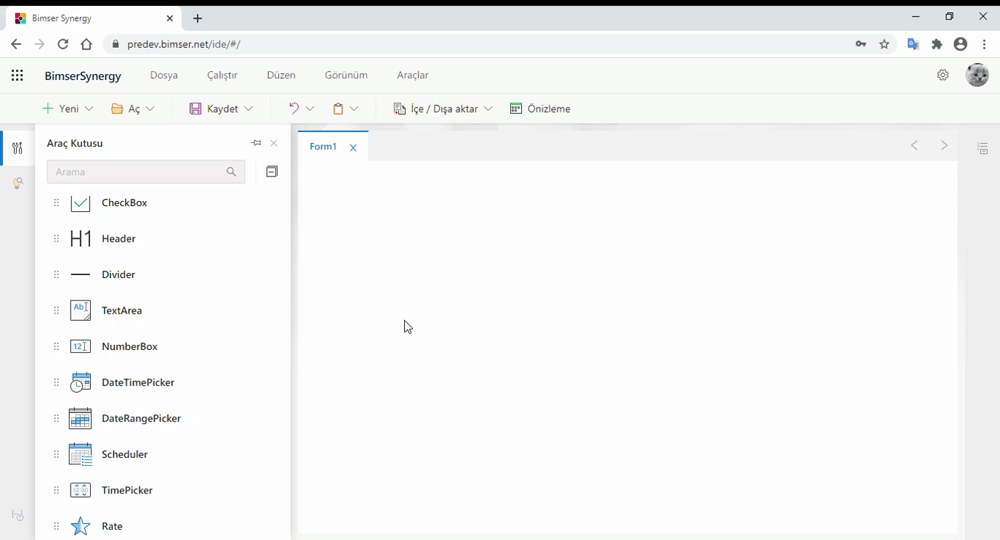The image size is (1000, 540).
Task: Expand the Kaydet dropdown arrow
Action: 248,109
